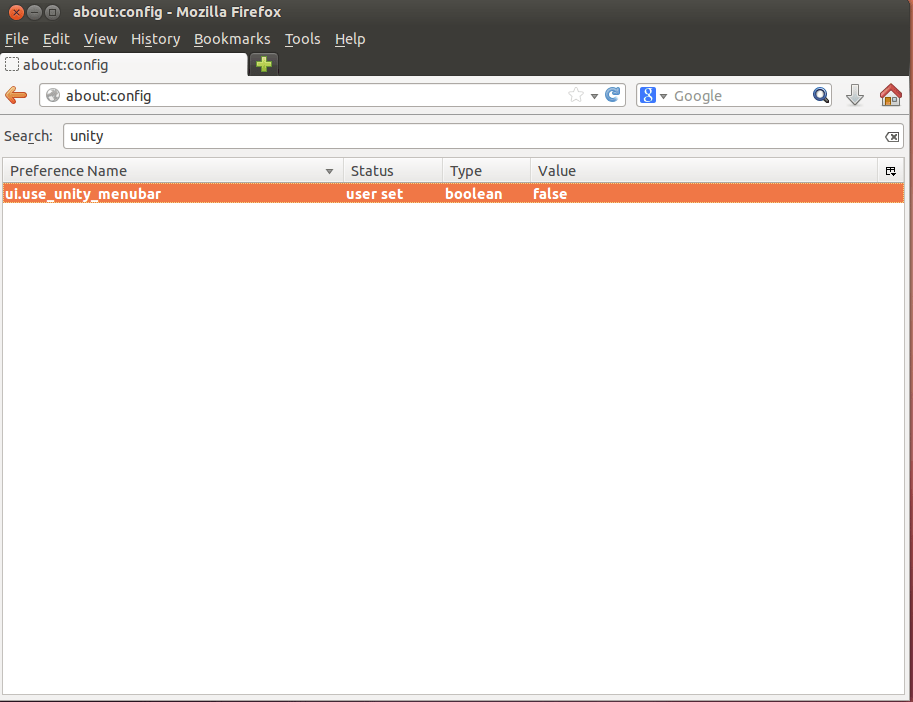Open the Bookmarks menu
913x702 pixels.
coord(232,39)
